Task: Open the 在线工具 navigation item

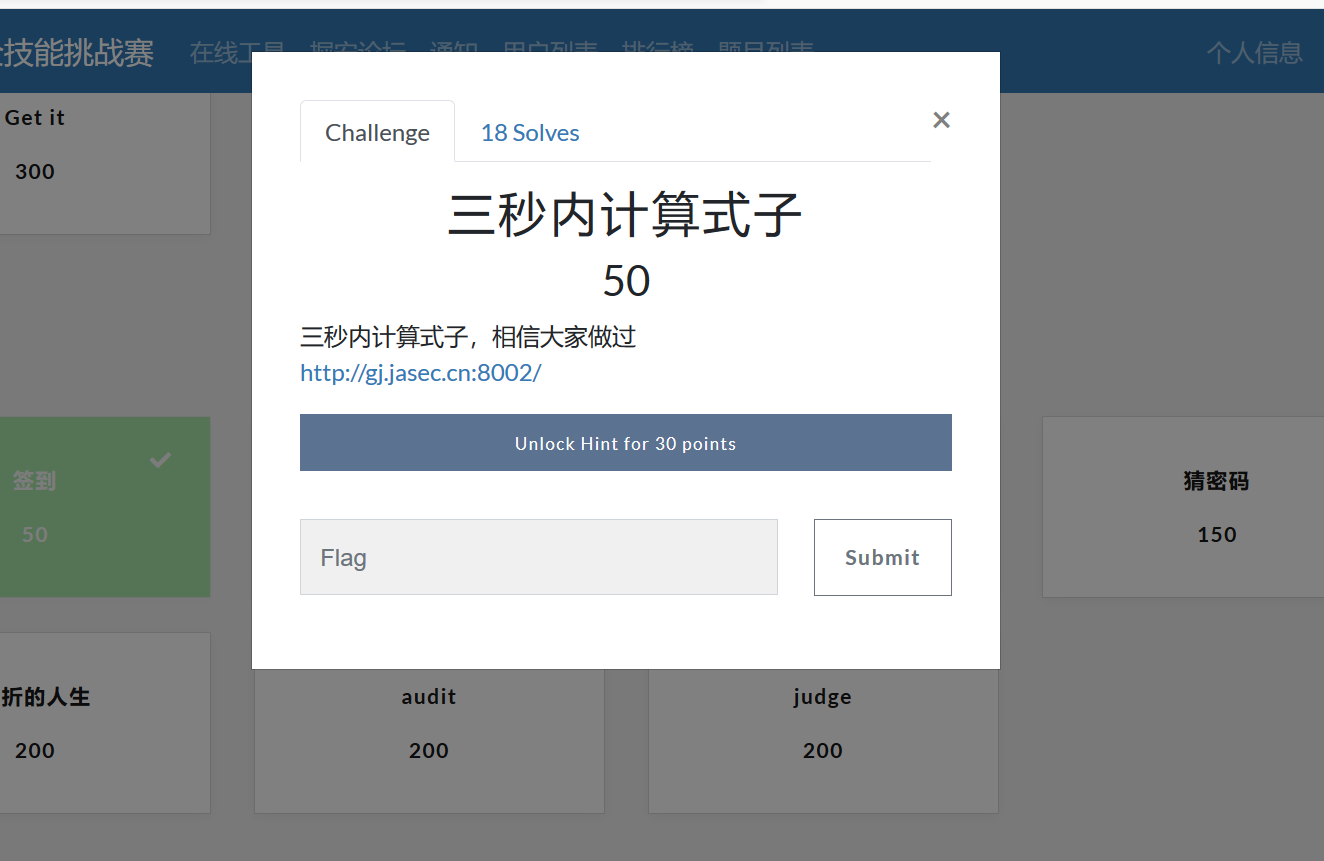Action: coord(236,52)
